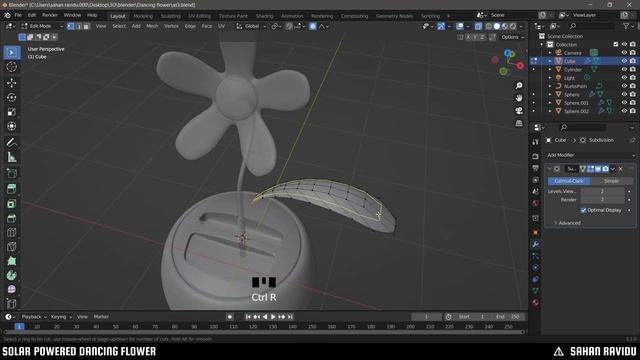Toggle Optimal Display checkbox

(583, 210)
